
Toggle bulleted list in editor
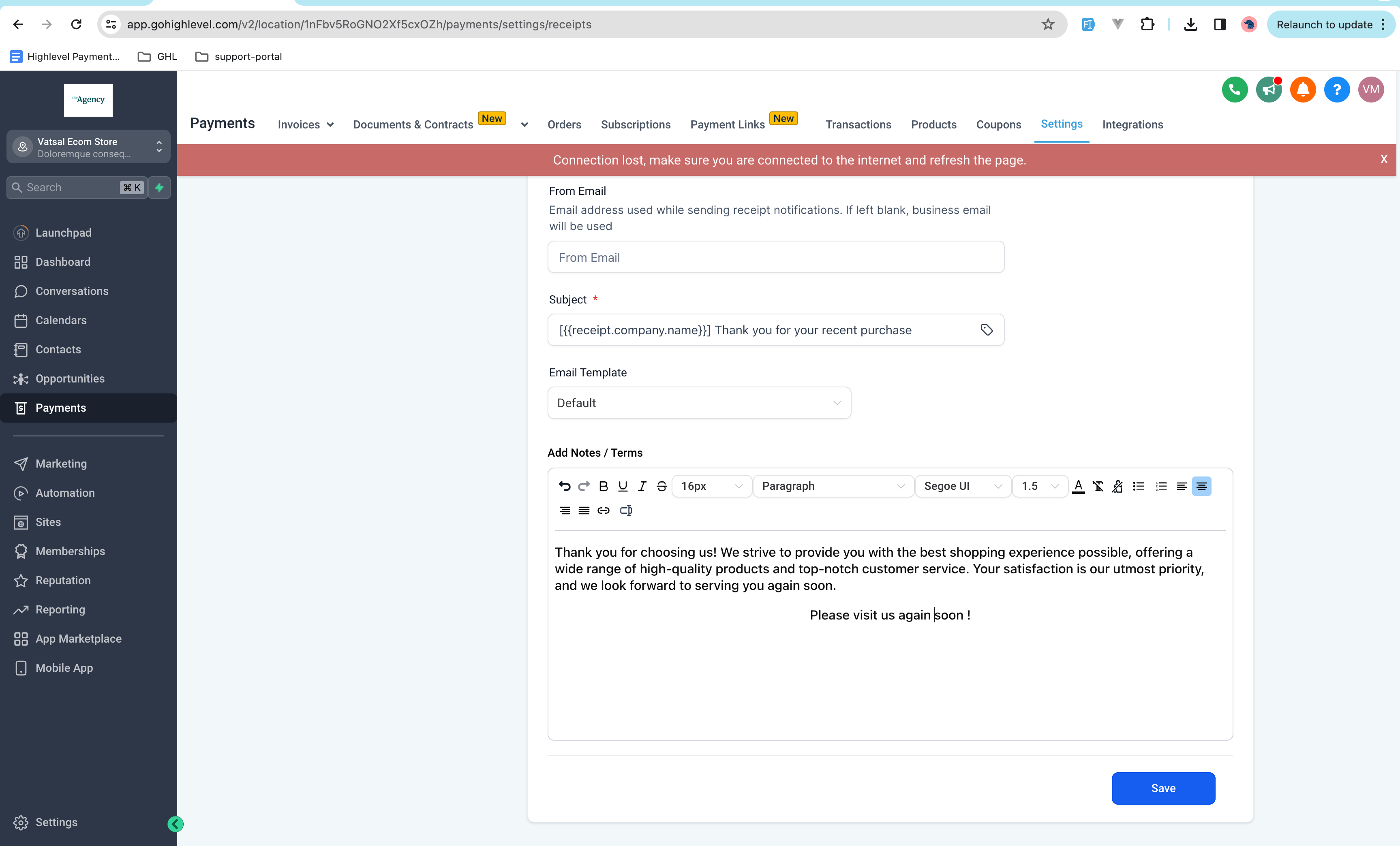(1139, 486)
